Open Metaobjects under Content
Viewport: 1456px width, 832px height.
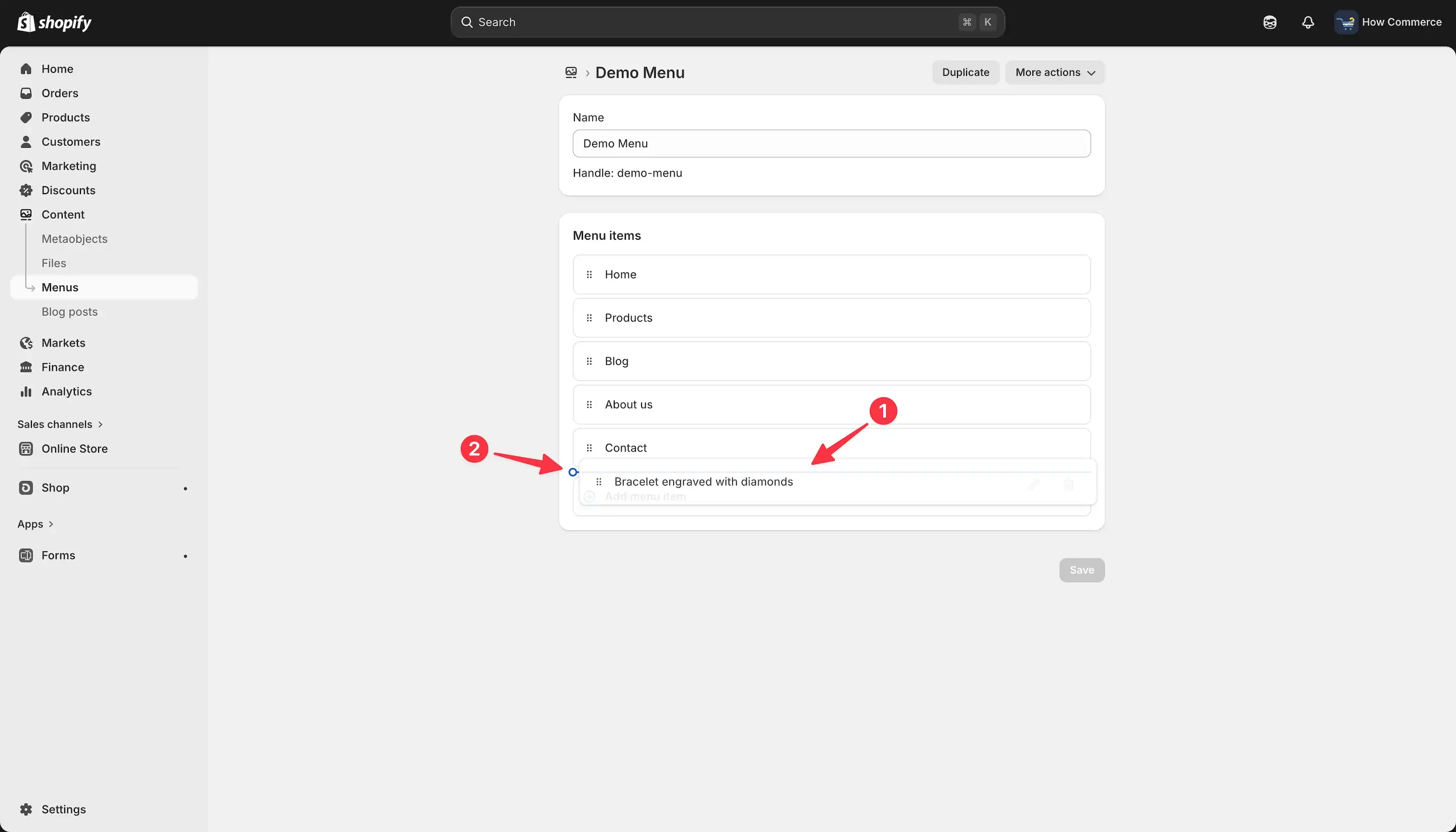click(x=74, y=239)
